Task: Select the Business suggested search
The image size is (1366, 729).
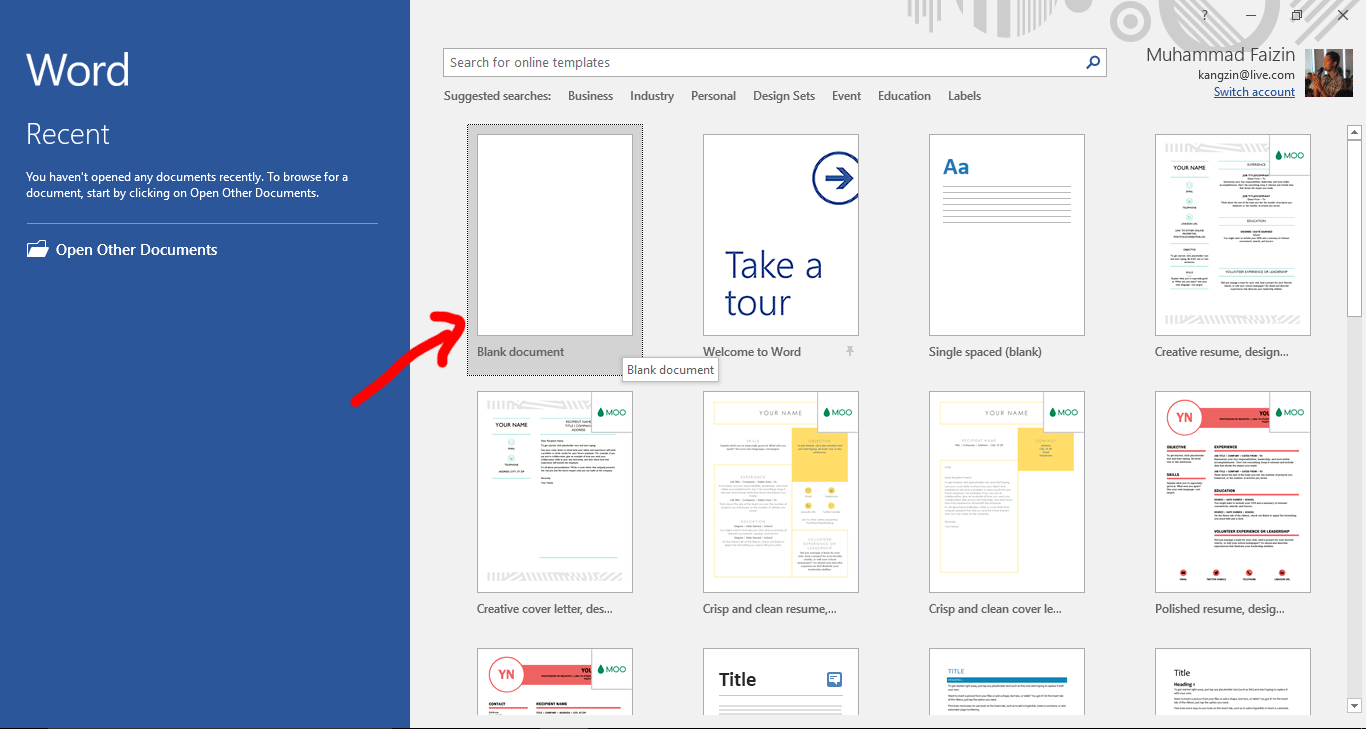Action: [590, 96]
